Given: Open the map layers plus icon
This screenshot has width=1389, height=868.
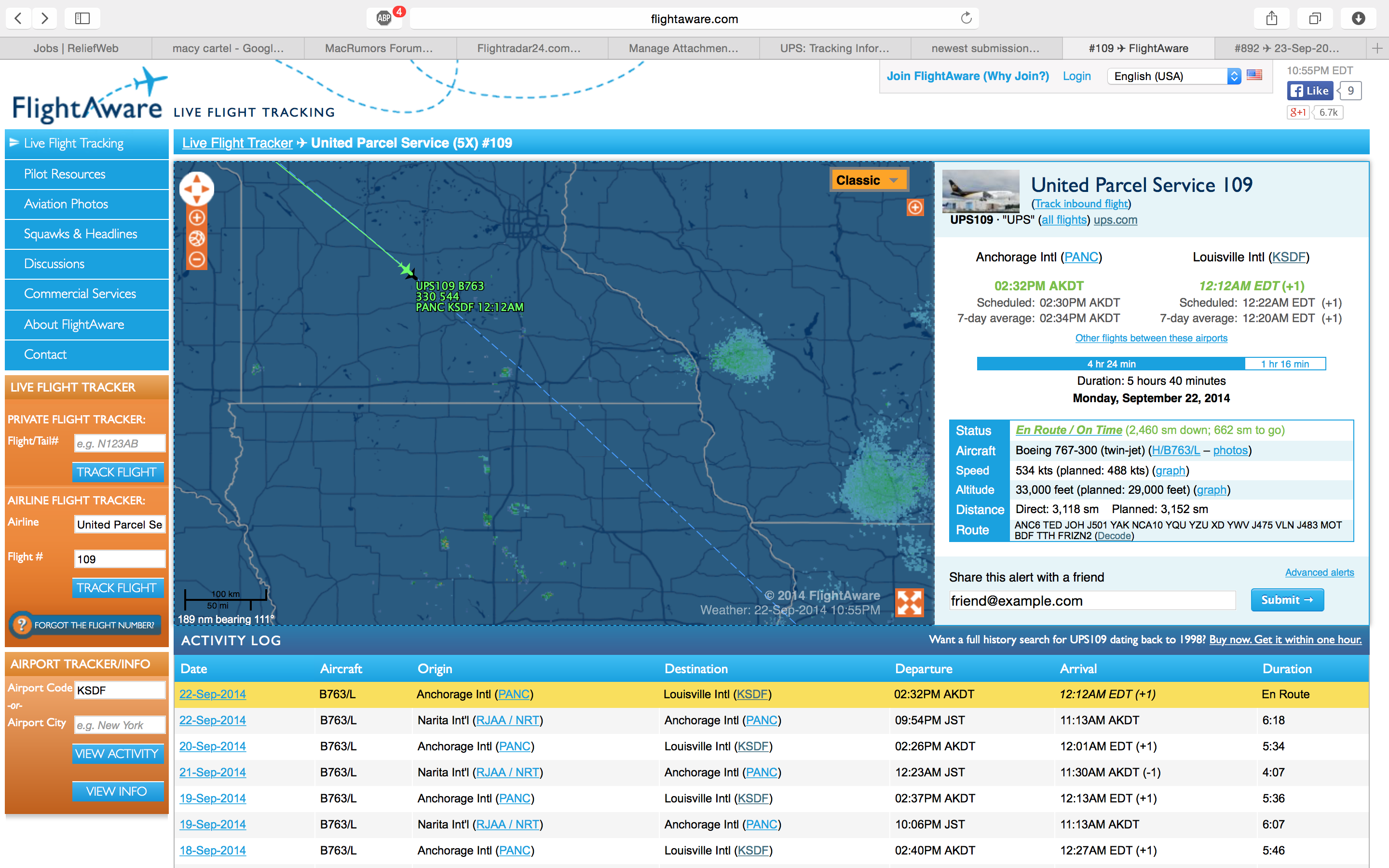Looking at the screenshot, I should pyautogui.click(x=915, y=207).
